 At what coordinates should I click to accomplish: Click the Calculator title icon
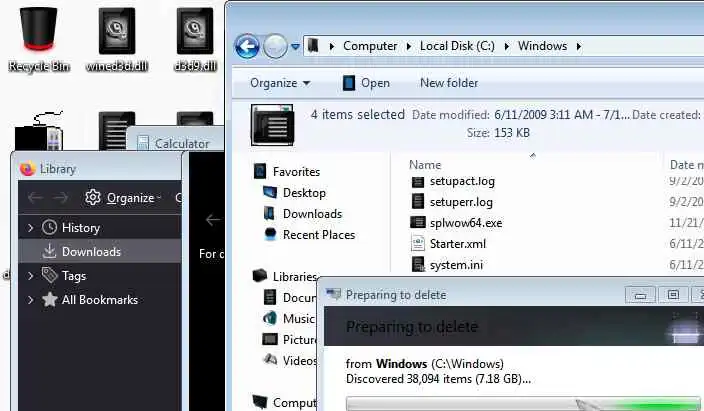[x=143, y=143]
